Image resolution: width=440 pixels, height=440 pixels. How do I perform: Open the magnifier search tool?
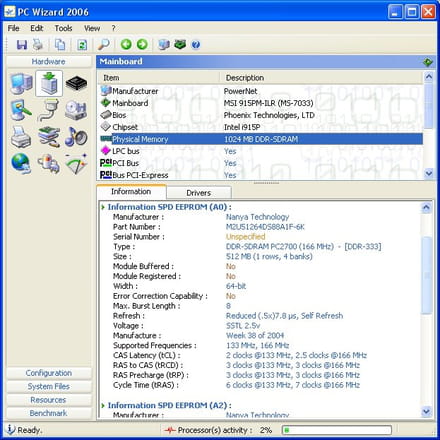tap(104, 44)
